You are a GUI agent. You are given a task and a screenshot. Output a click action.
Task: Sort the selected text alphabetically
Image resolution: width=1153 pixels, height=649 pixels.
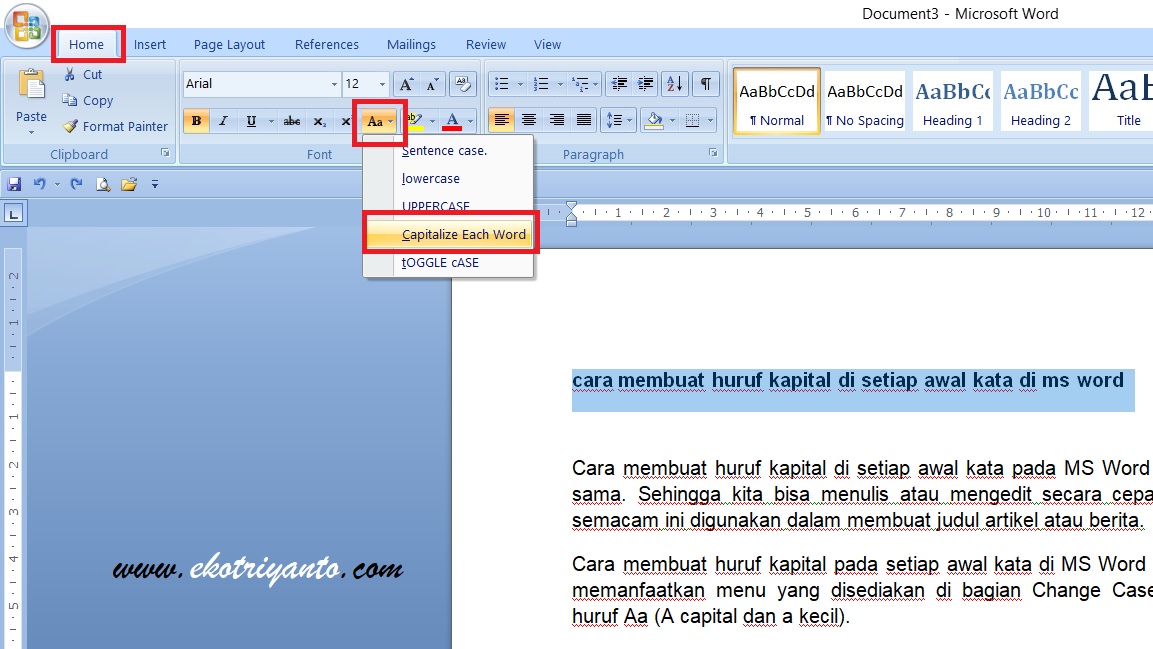pos(674,84)
